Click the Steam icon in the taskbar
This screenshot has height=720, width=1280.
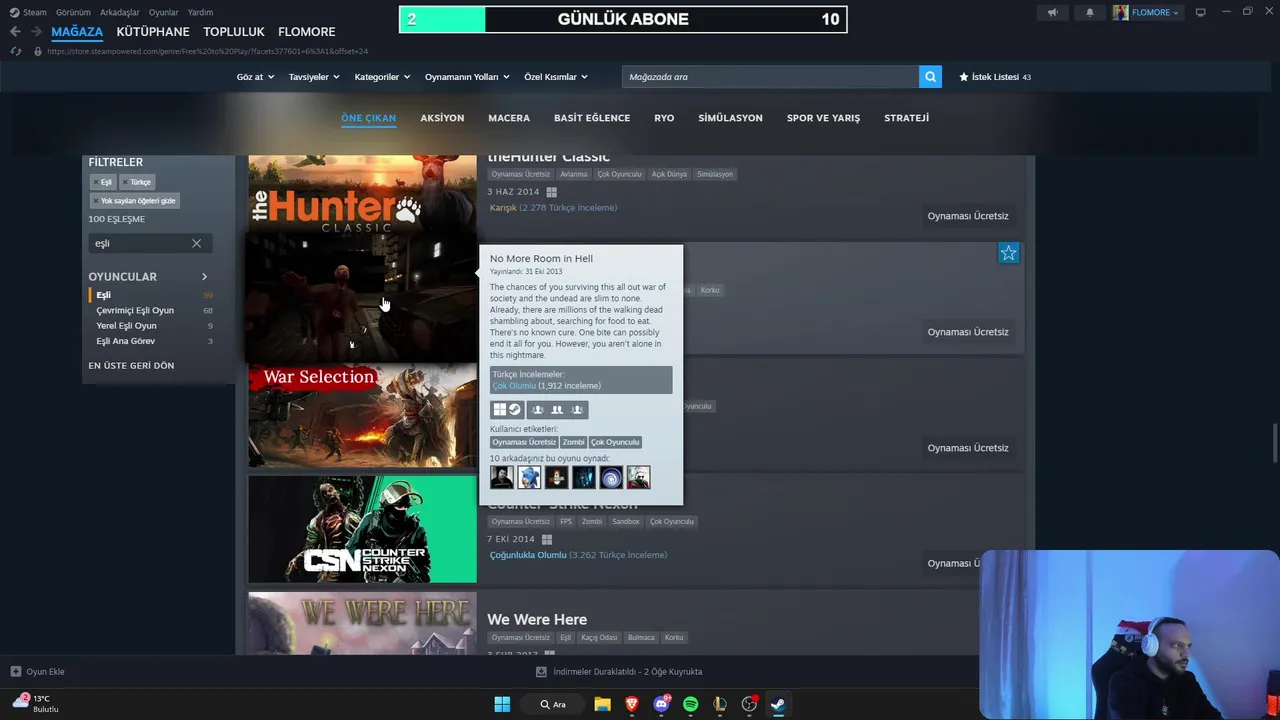(x=778, y=704)
